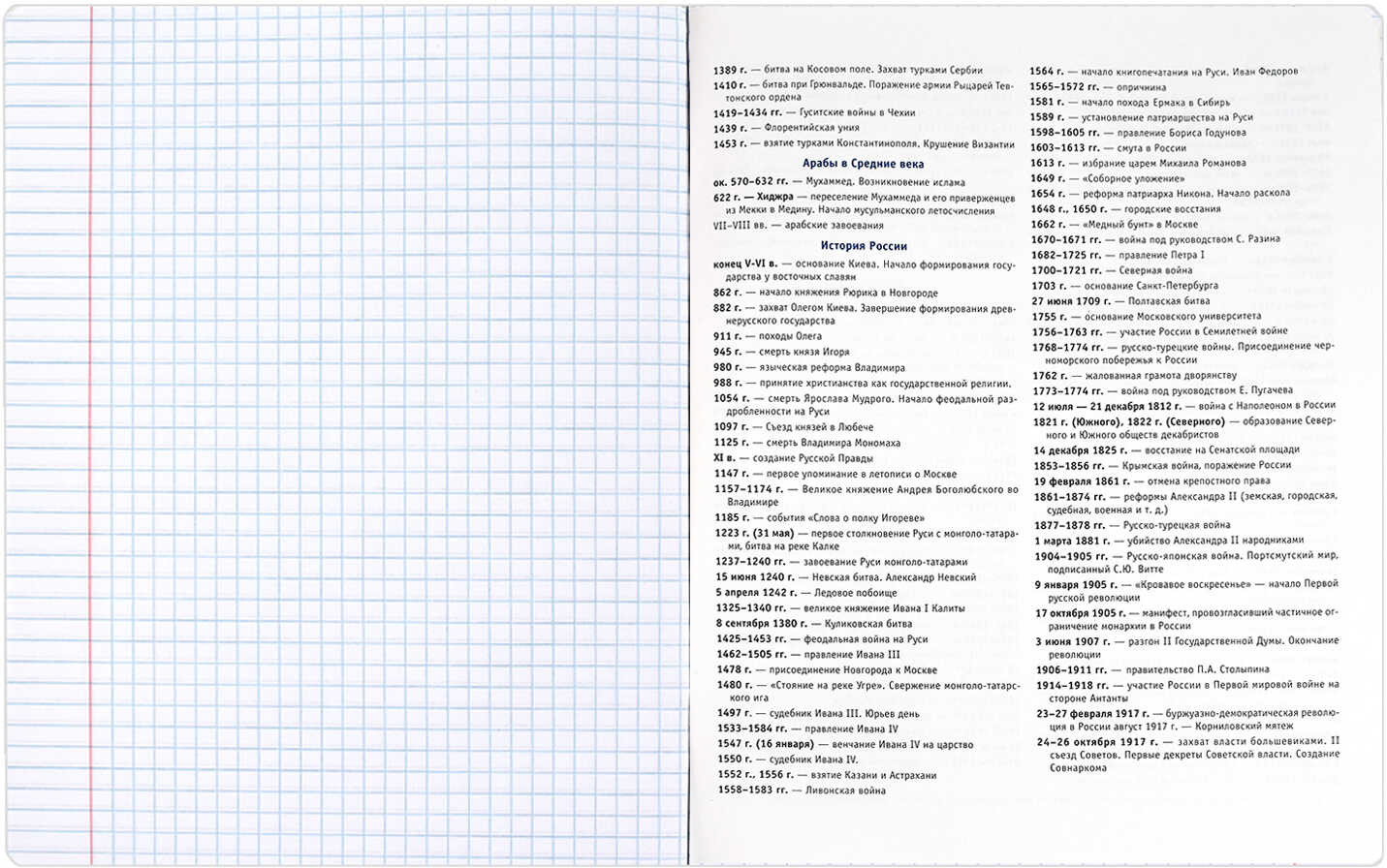
Task: Click the entry "1682–1725 гг. — правление Петра I"
Action: coord(1118,255)
